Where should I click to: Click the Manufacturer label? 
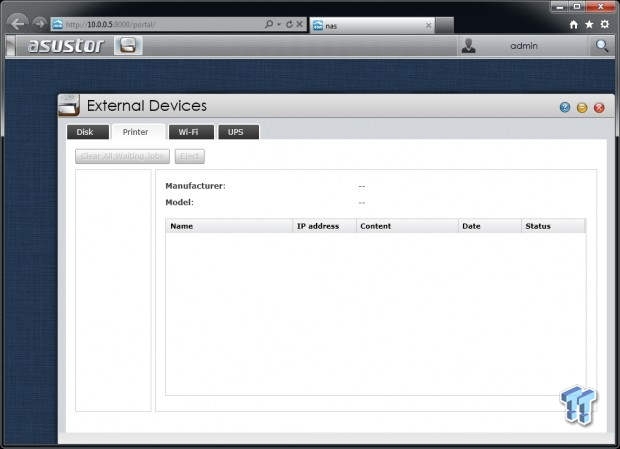(195, 186)
